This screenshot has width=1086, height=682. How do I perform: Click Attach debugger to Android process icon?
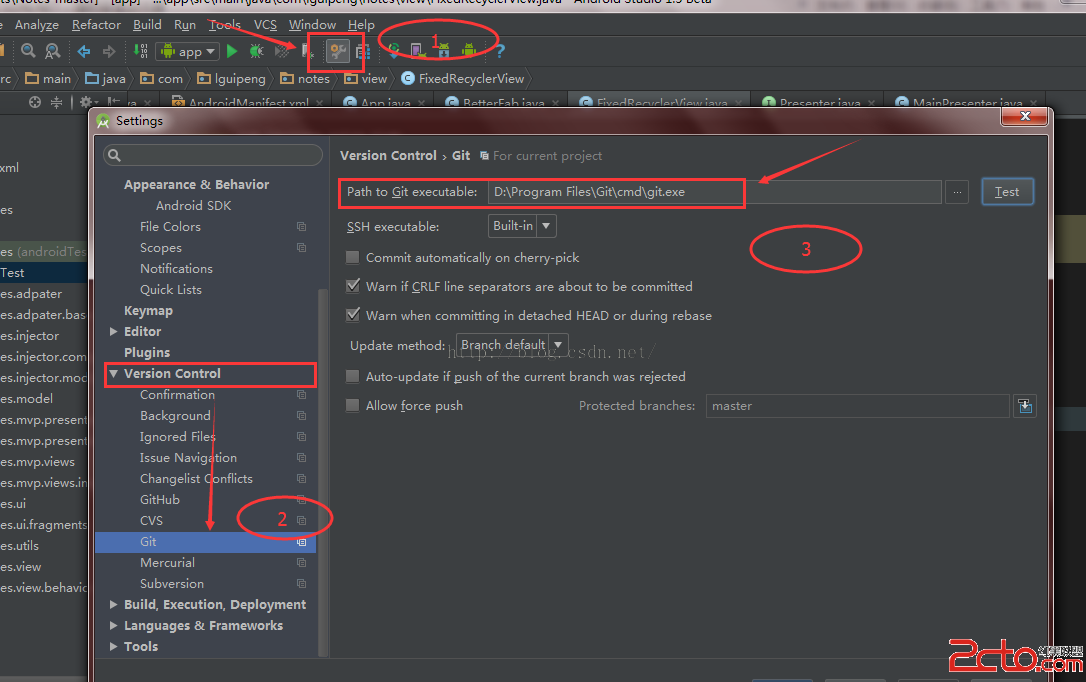pos(307,51)
